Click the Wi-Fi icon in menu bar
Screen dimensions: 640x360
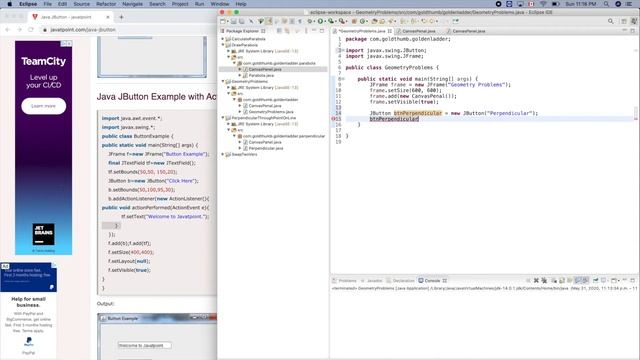click(x=543, y=4)
